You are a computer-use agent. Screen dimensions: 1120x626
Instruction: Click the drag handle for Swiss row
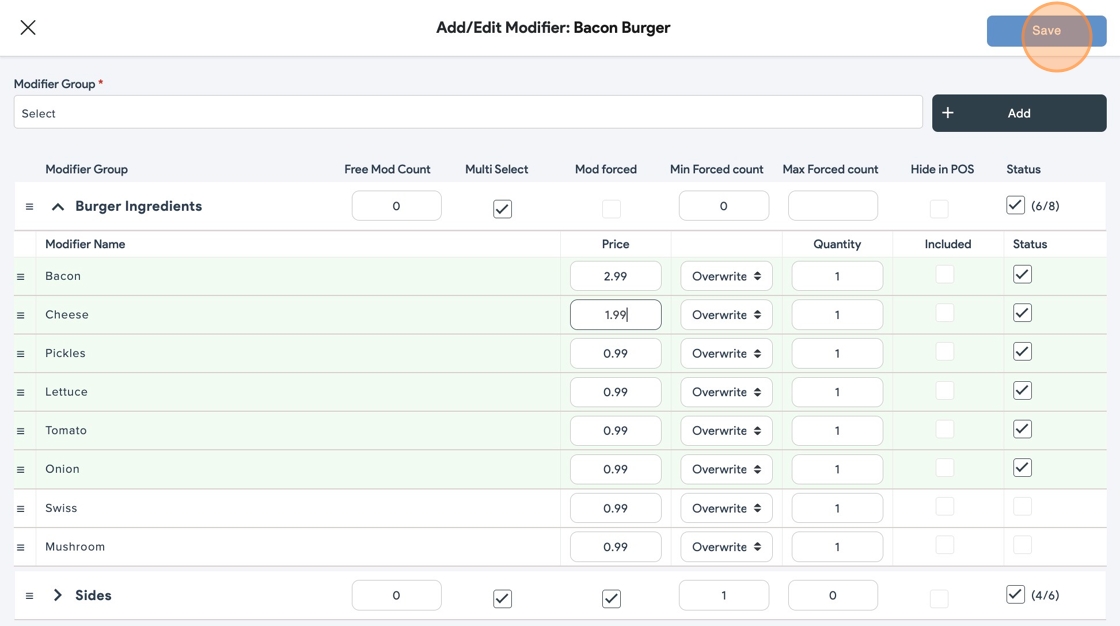20,509
